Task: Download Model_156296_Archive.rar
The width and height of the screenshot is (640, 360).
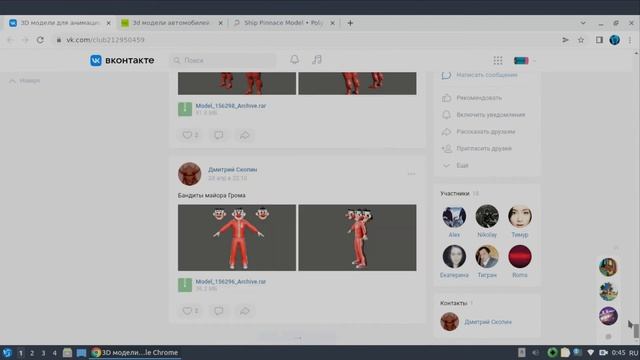Action: 231,282
